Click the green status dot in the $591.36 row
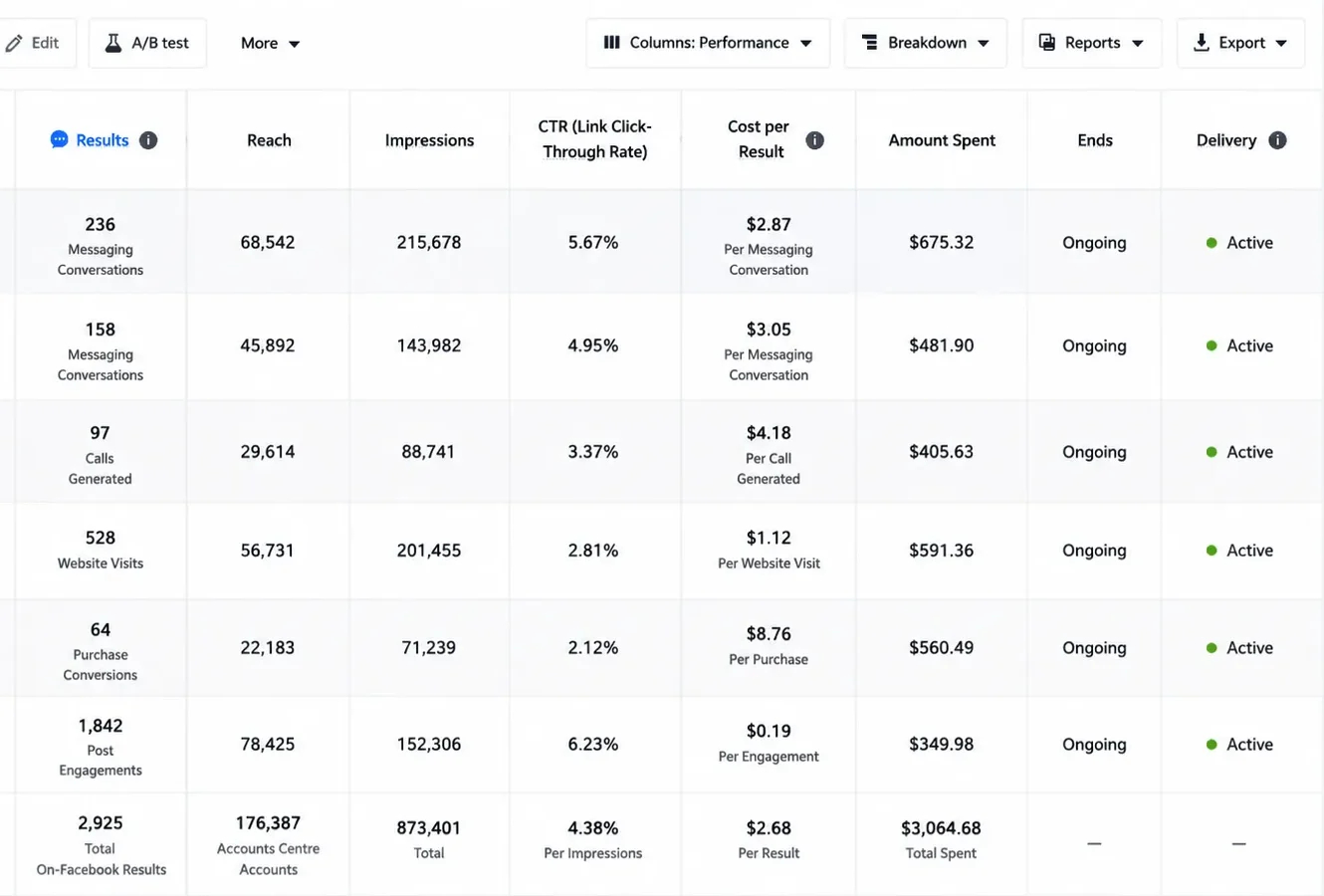Screen dimensions: 1324x896 tap(1212, 551)
